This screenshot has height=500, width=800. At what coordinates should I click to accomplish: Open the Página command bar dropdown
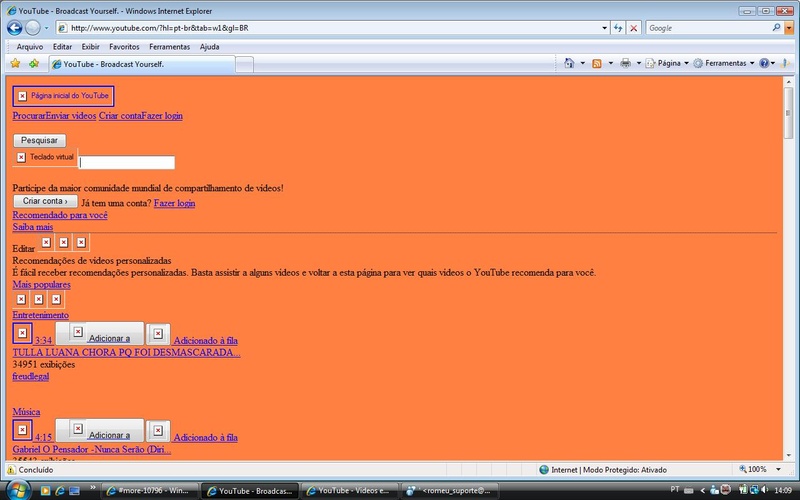(x=667, y=63)
